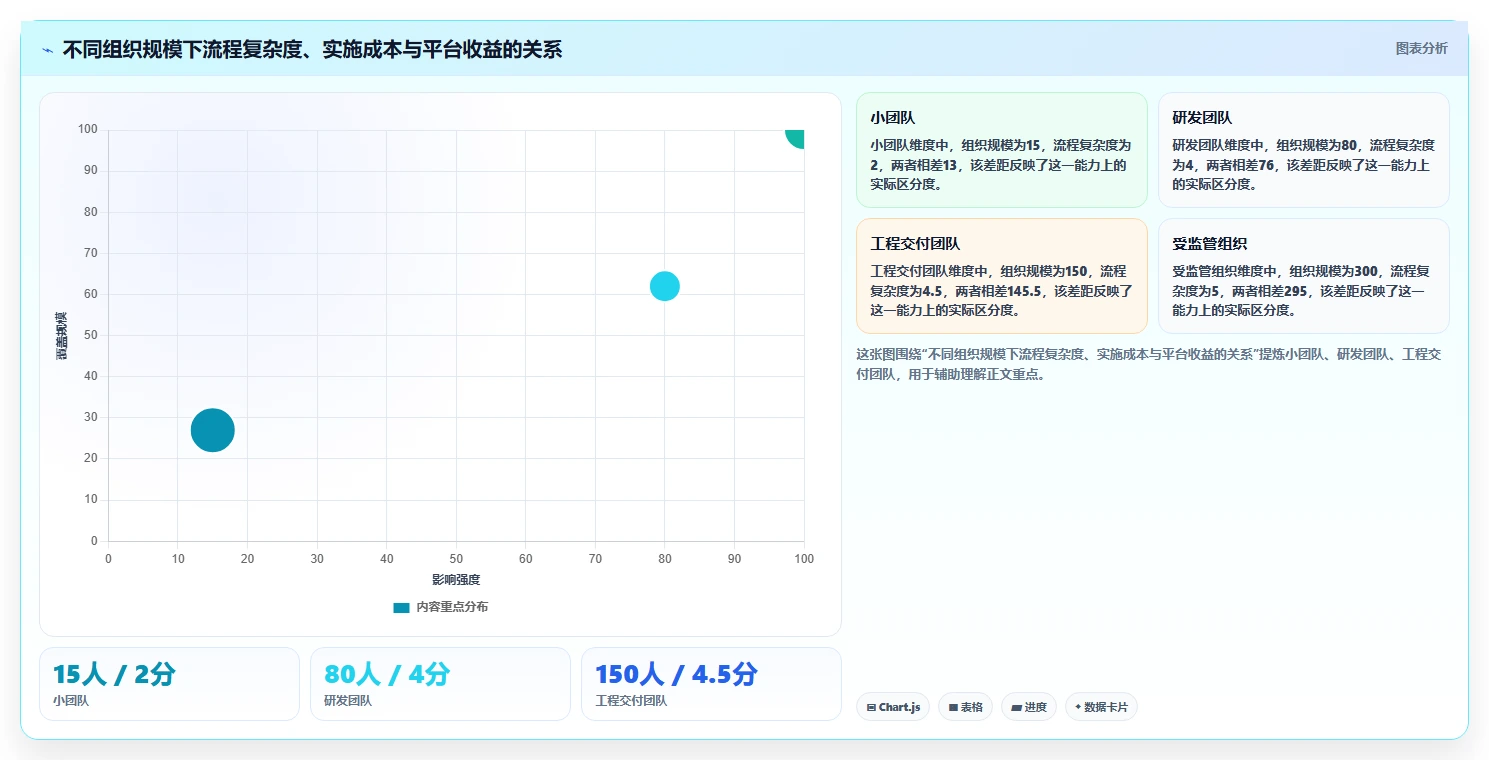This screenshot has width=1489, height=760.
Task: Click the y-axis tick label 100
Action: pyautogui.click(x=88, y=129)
